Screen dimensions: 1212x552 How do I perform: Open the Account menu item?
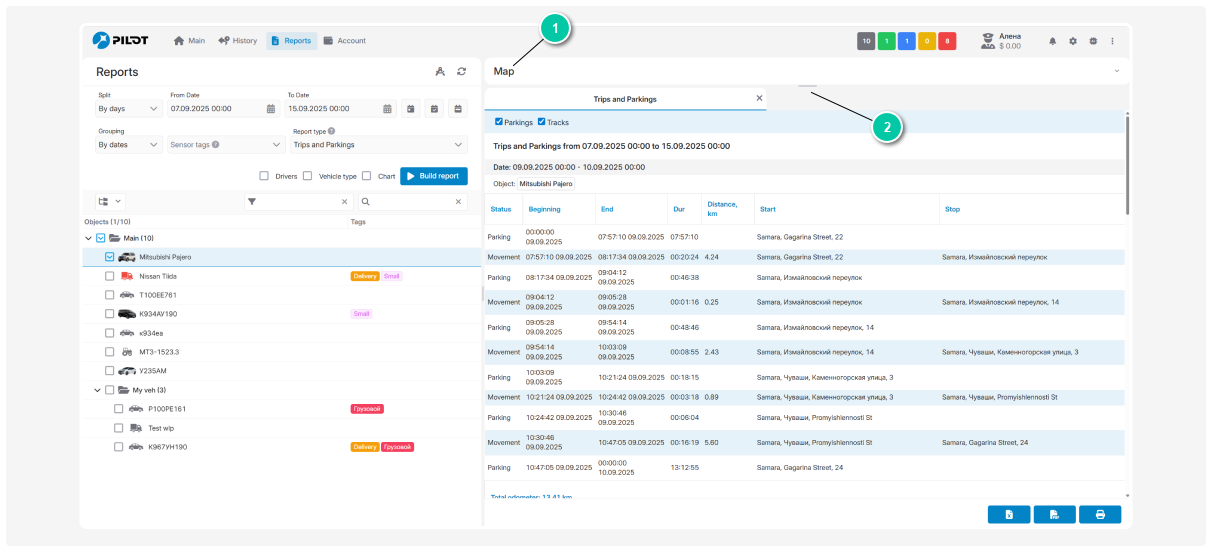pyautogui.click(x=344, y=41)
